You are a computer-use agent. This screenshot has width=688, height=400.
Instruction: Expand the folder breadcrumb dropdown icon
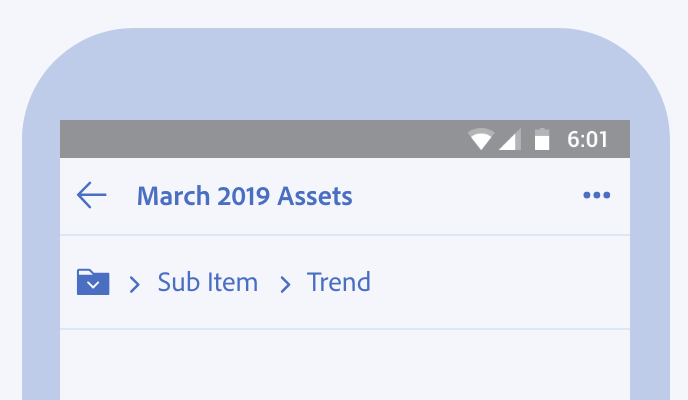click(93, 283)
